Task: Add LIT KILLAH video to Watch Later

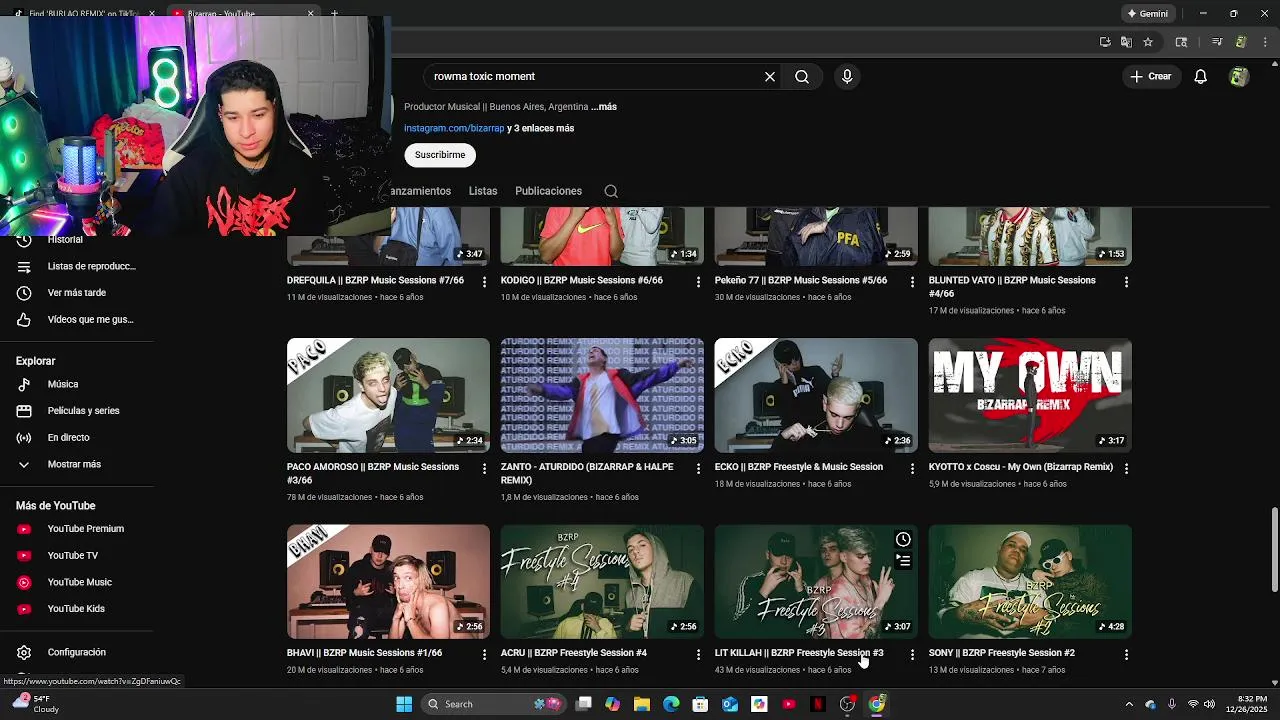Action: pos(903,540)
